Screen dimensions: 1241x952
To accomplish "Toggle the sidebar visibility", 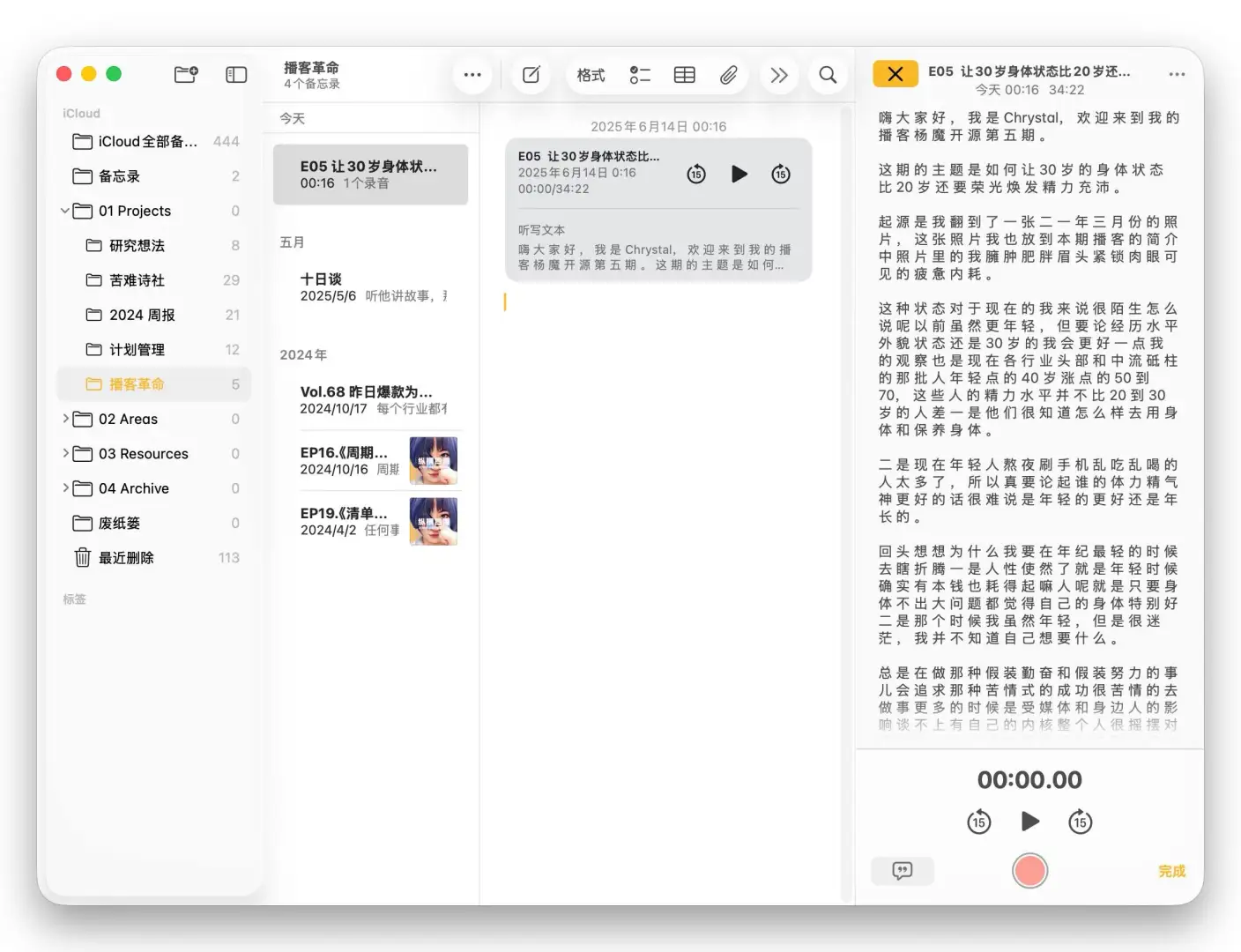I will coord(235,75).
